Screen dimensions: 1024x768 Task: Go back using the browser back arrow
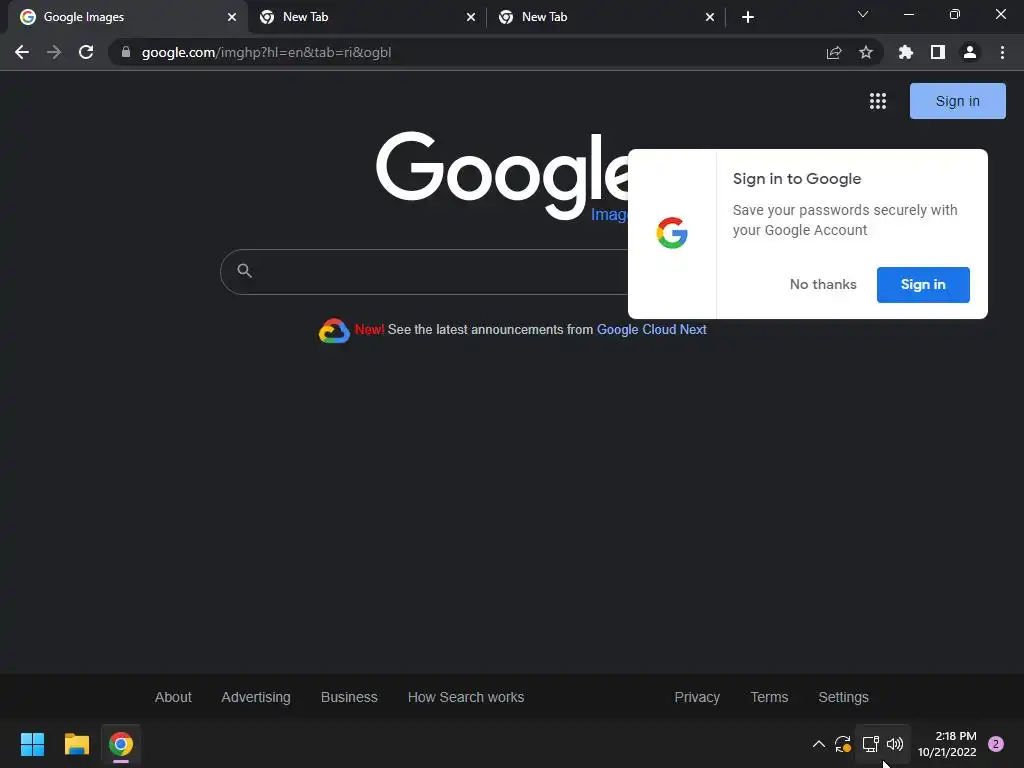pos(22,52)
